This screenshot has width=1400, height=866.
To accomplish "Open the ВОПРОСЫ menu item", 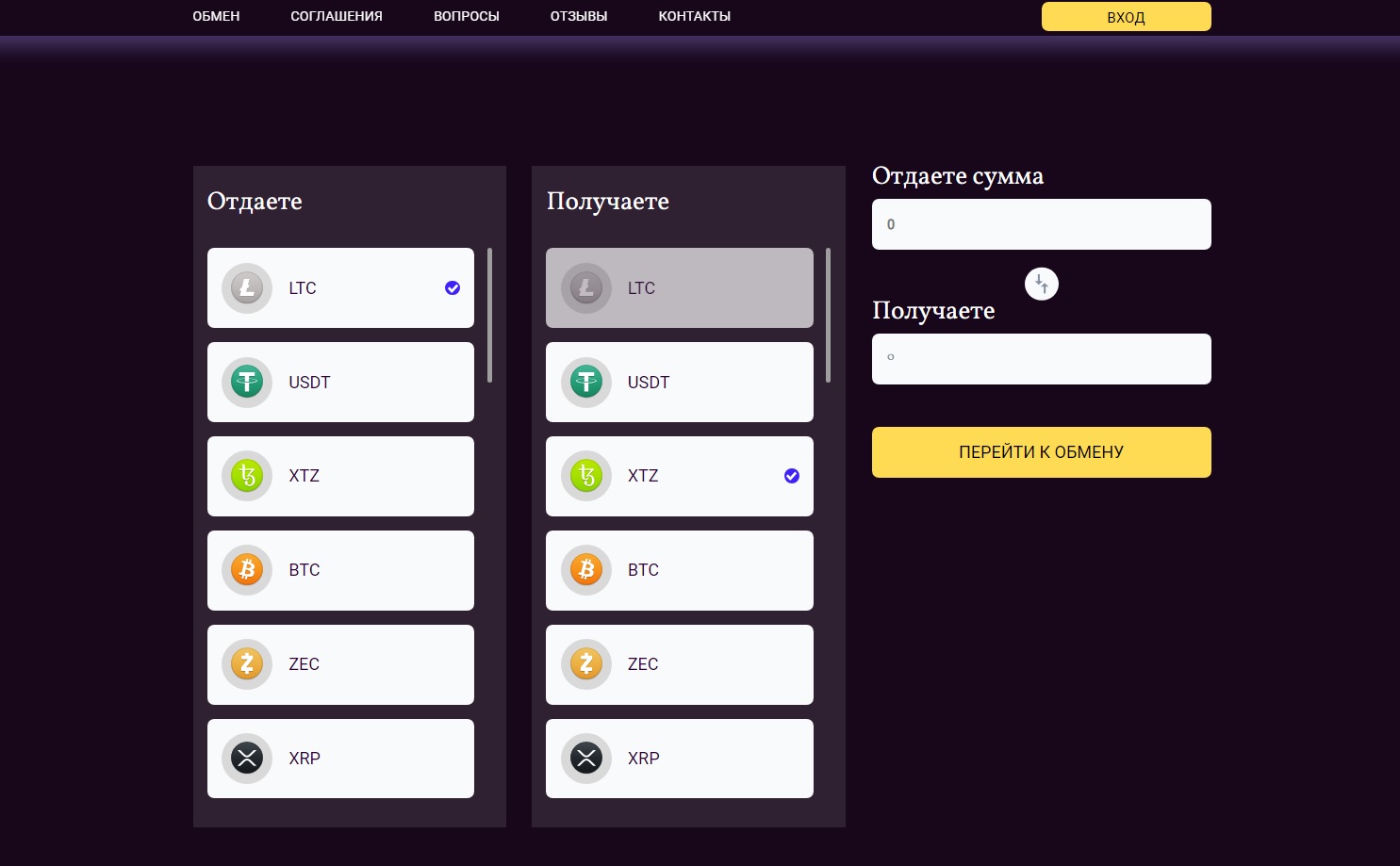I will [467, 16].
